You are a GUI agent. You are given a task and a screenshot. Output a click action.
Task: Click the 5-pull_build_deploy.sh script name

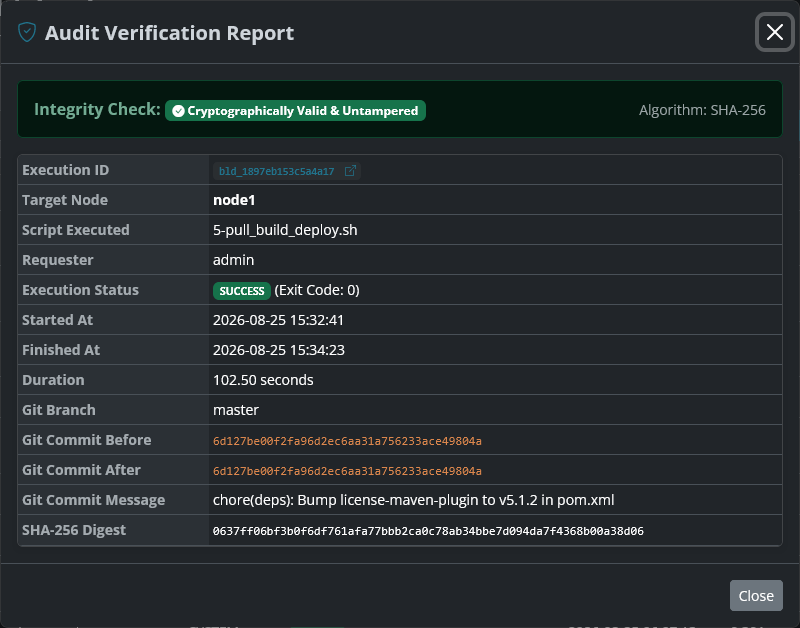285,230
